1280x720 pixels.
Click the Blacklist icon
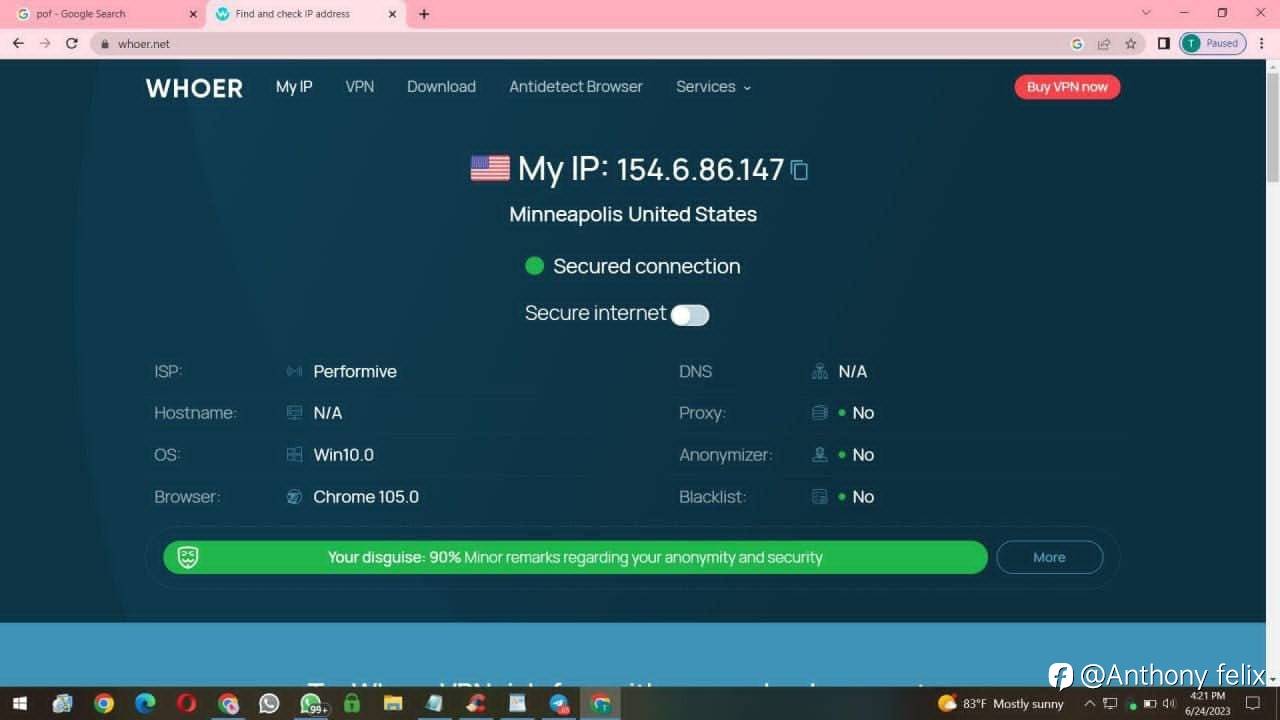[x=820, y=497]
